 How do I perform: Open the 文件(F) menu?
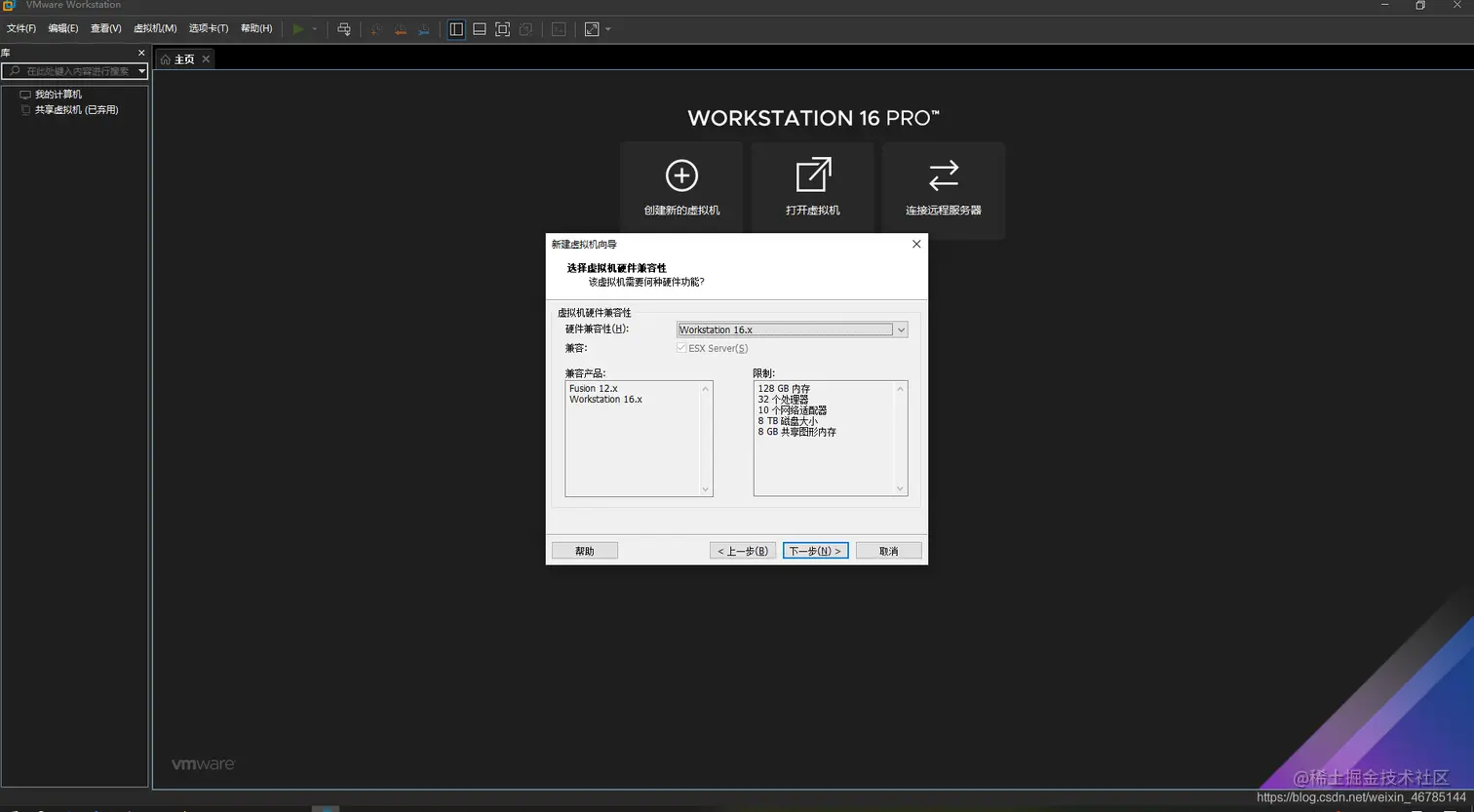point(21,28)
